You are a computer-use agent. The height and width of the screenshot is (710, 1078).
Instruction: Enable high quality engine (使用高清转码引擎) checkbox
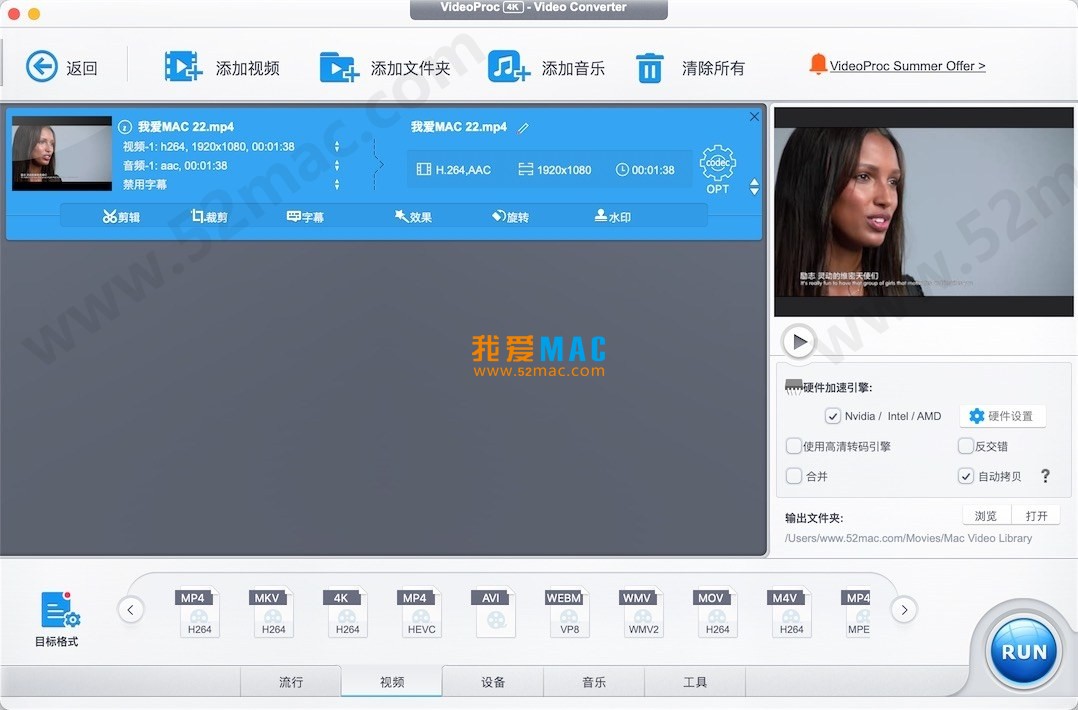[x=793, y=446]
